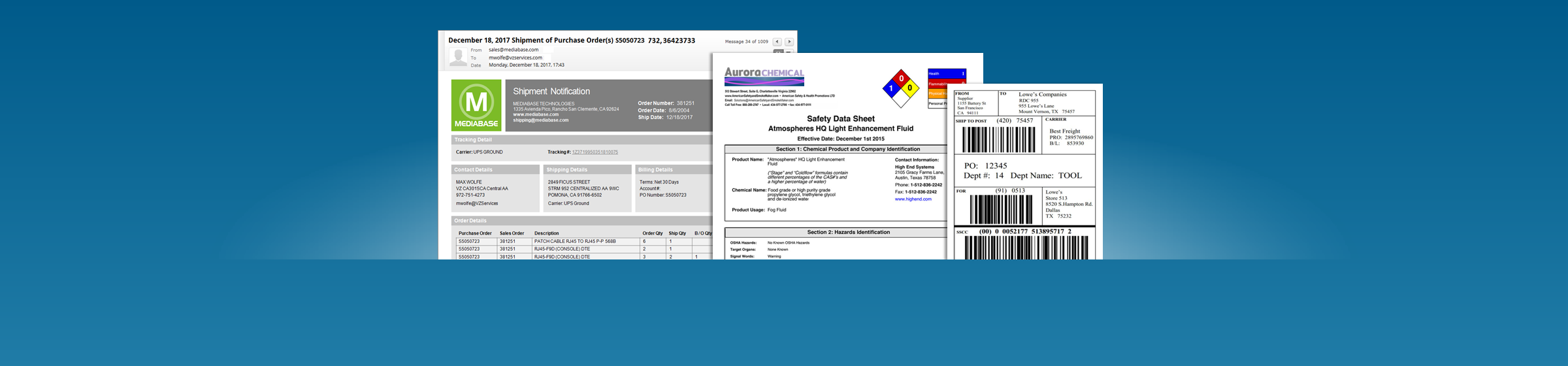Click the NFPA hazard diamond symbol
1568x366 pixels.
click(901, 88)
